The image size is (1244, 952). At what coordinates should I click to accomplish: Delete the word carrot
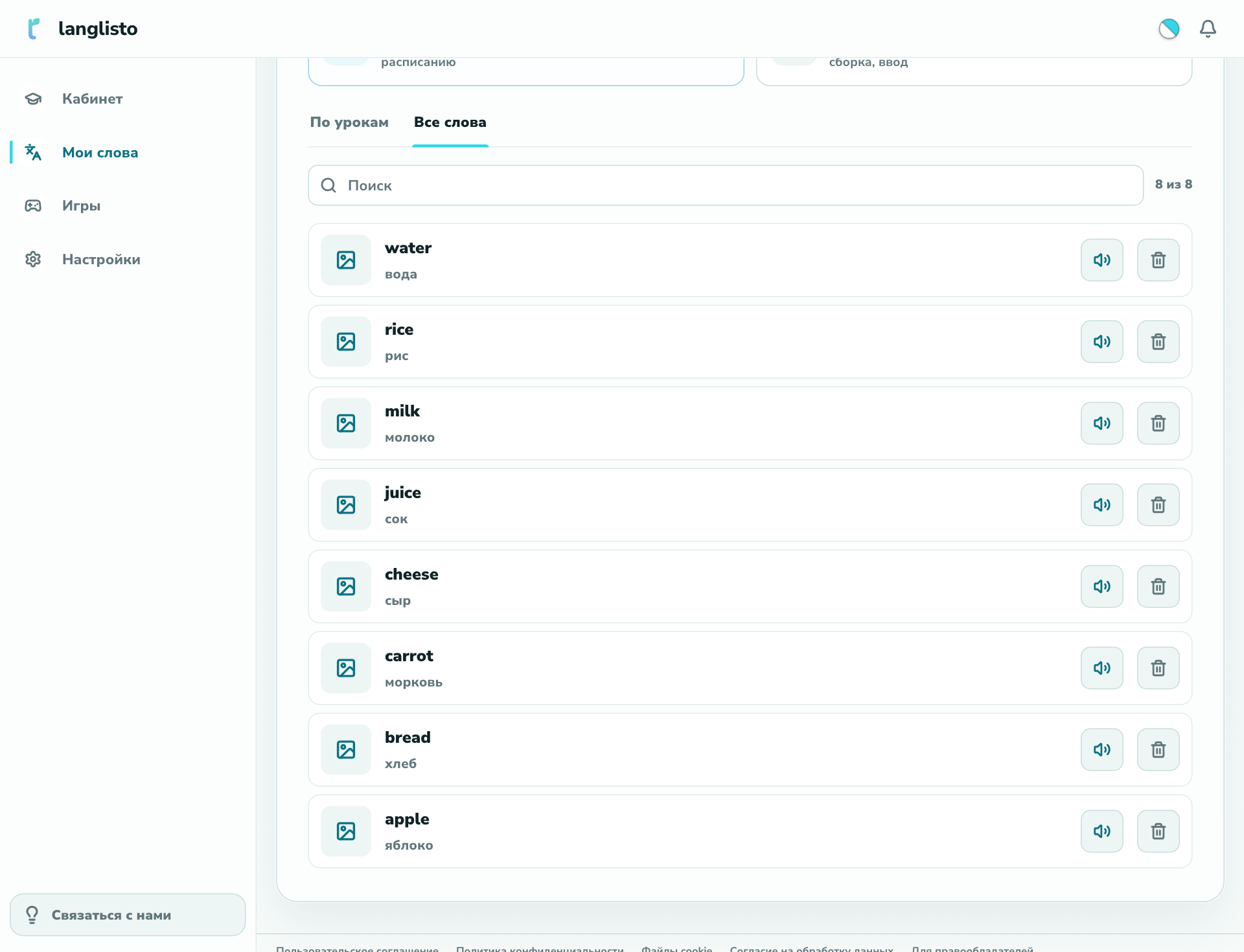[1158, 668]
